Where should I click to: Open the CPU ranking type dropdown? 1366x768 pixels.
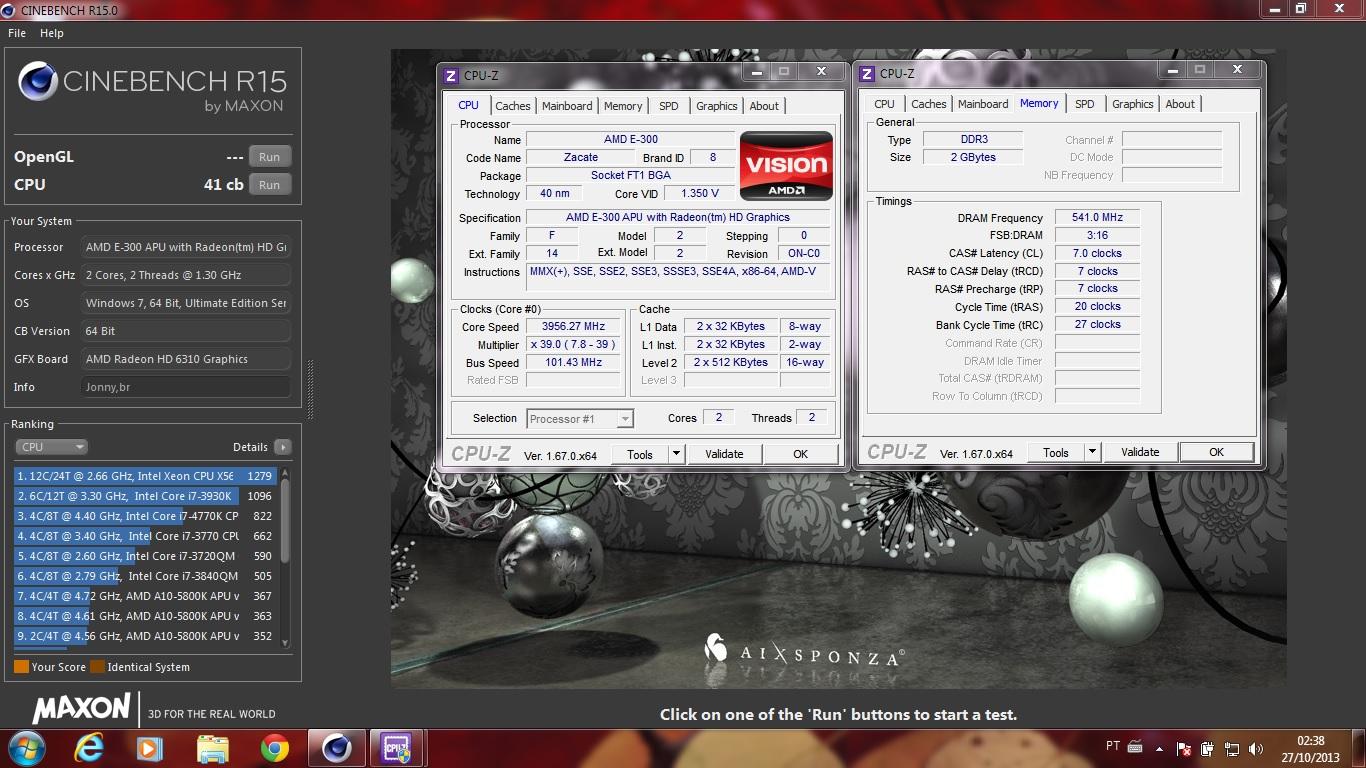click(52, 447)
